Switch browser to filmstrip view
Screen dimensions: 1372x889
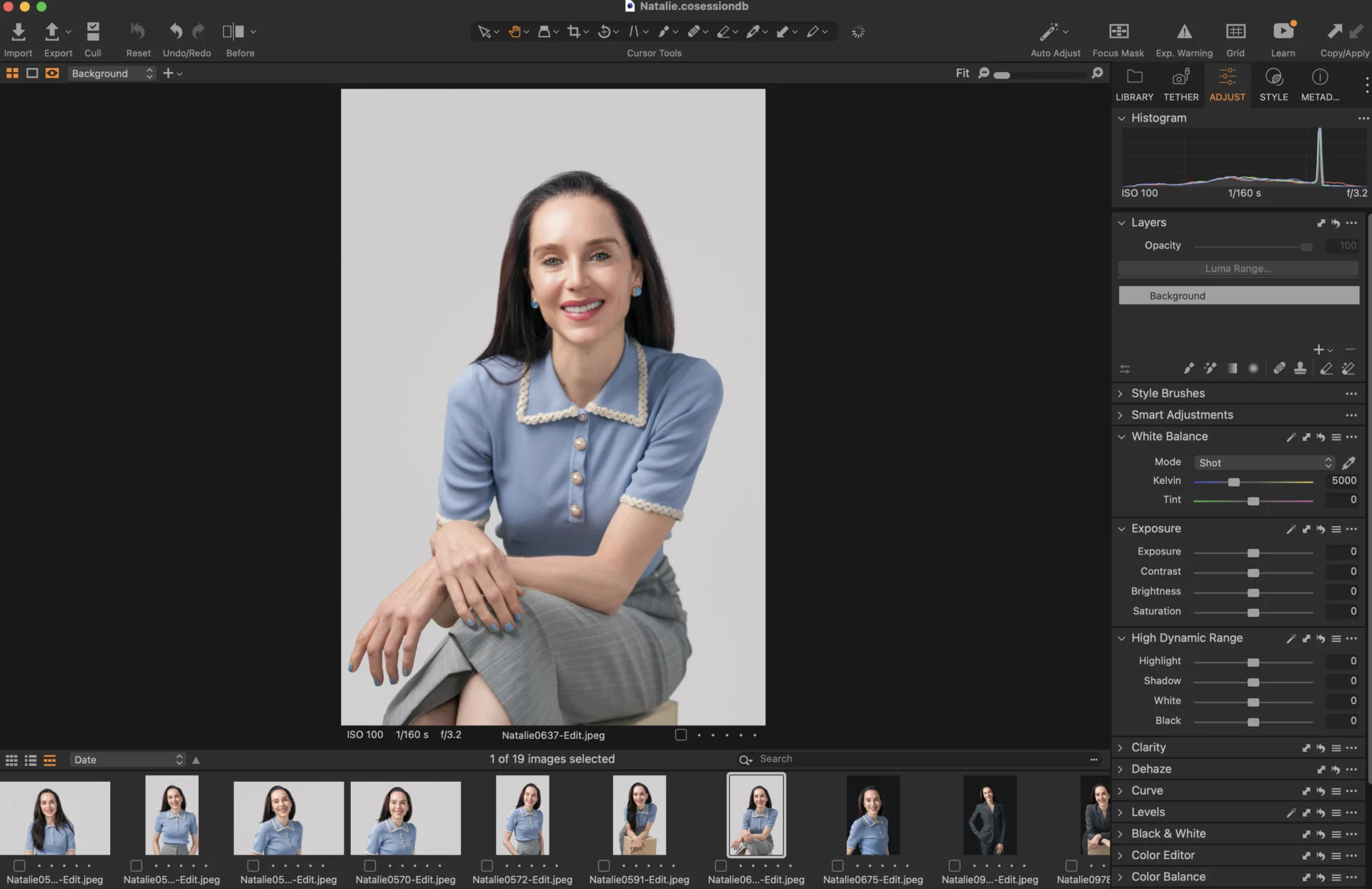click(x=49, y=760)
